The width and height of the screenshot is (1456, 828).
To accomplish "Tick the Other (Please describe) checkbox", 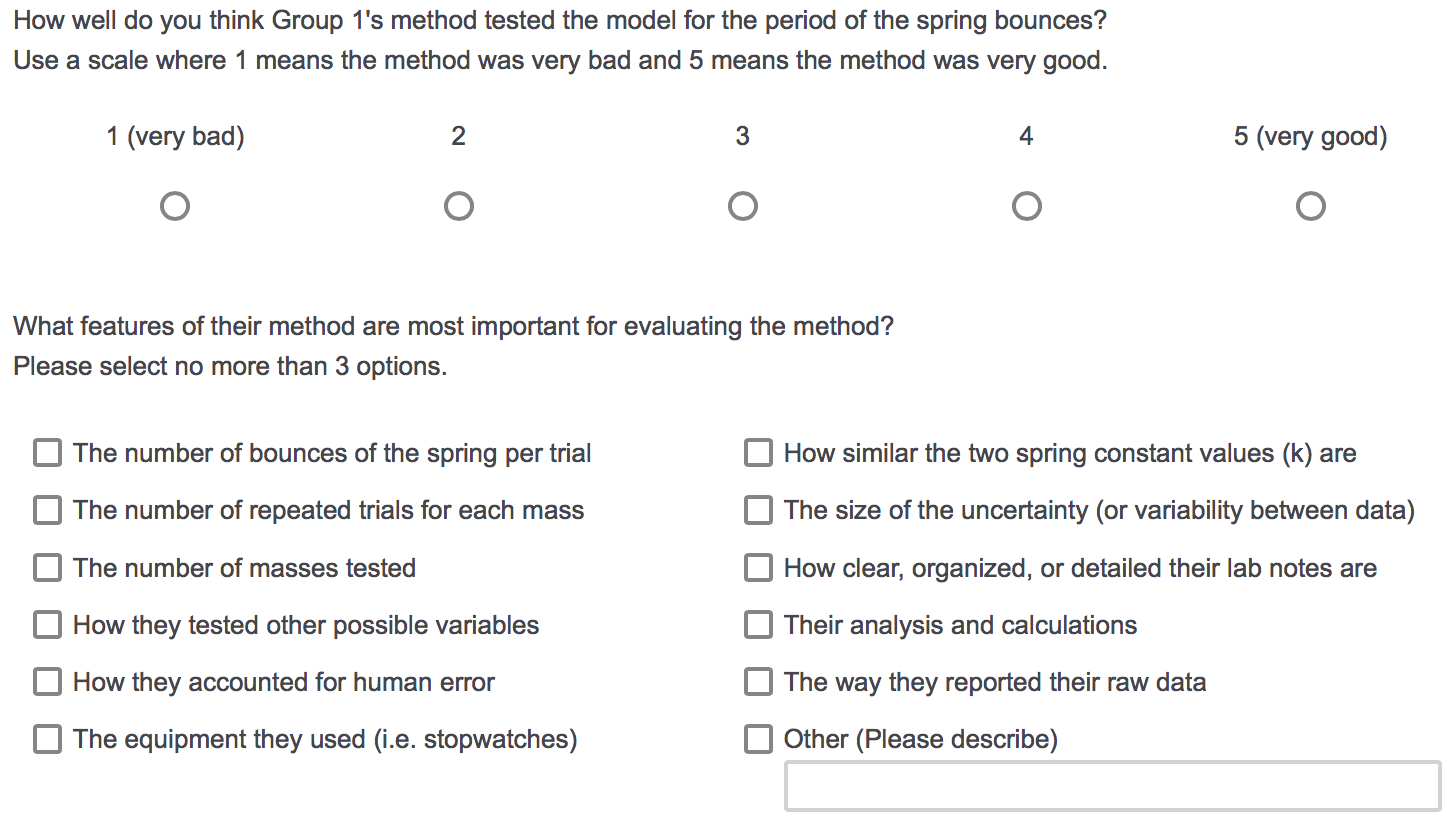I will click(758, 739).
